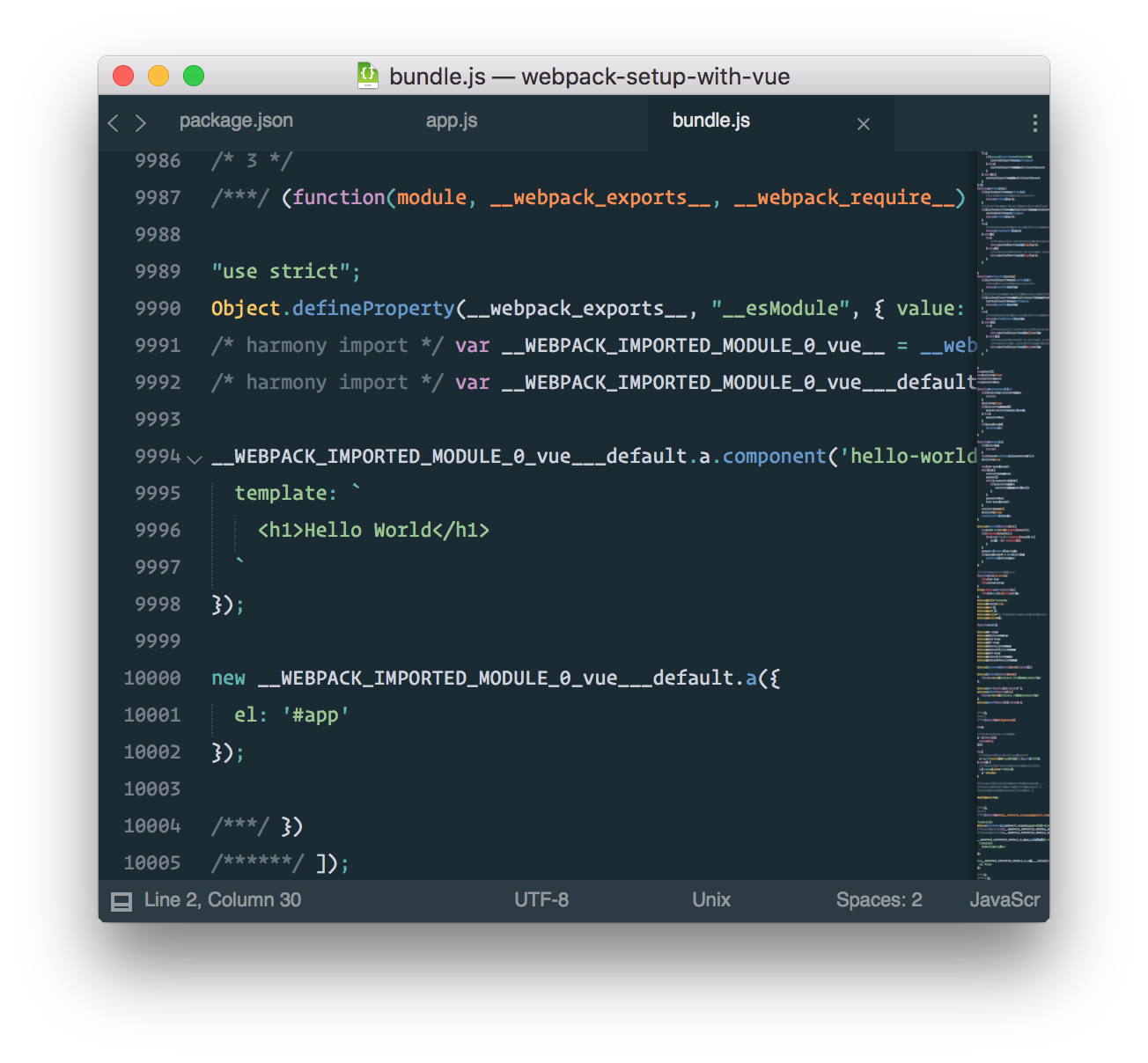Collapse the code block at line 9994

coord(195,458)
